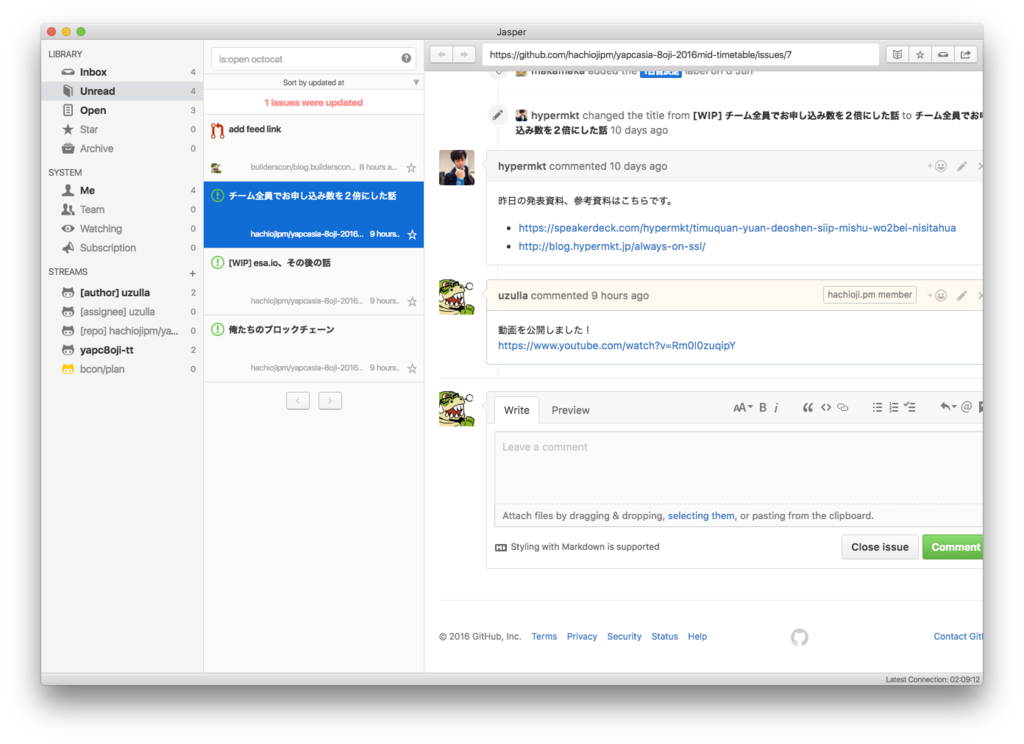
Task: Navigate browser back arrow
Action: coord(441,55)
